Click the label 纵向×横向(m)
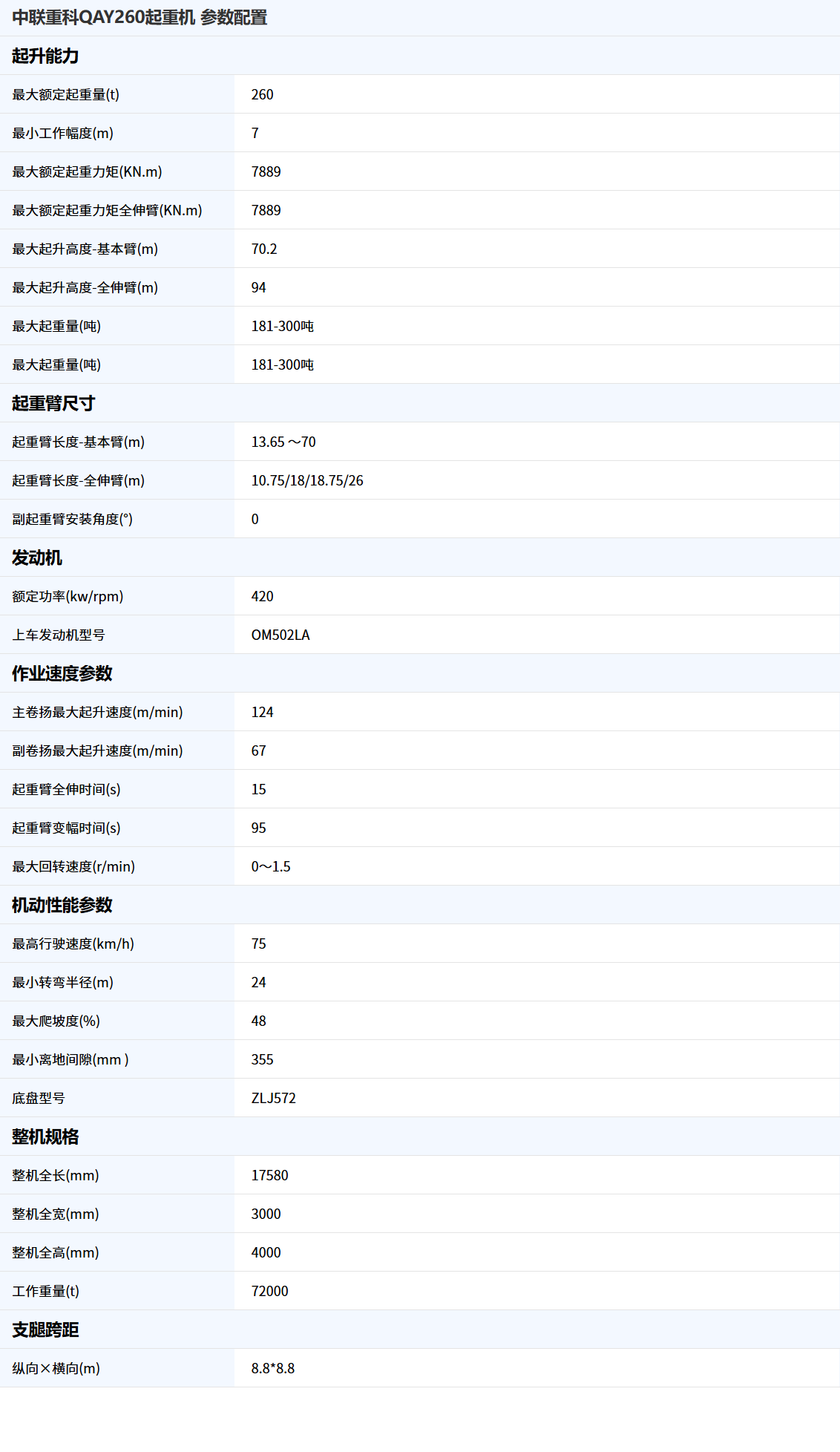The height and width of the screenshot is (1452, 840). [x=56, y=1368]
